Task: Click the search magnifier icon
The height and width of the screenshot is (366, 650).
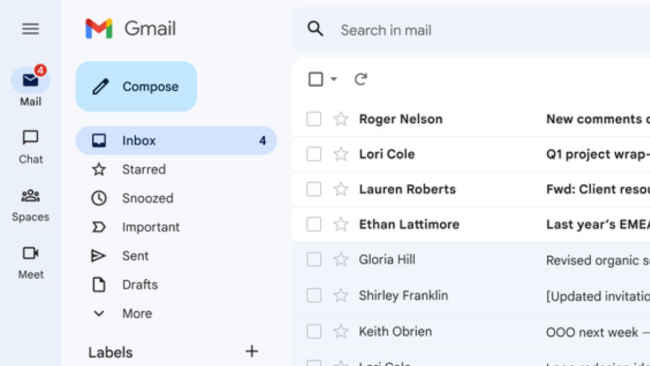Action: click(315, 29)
